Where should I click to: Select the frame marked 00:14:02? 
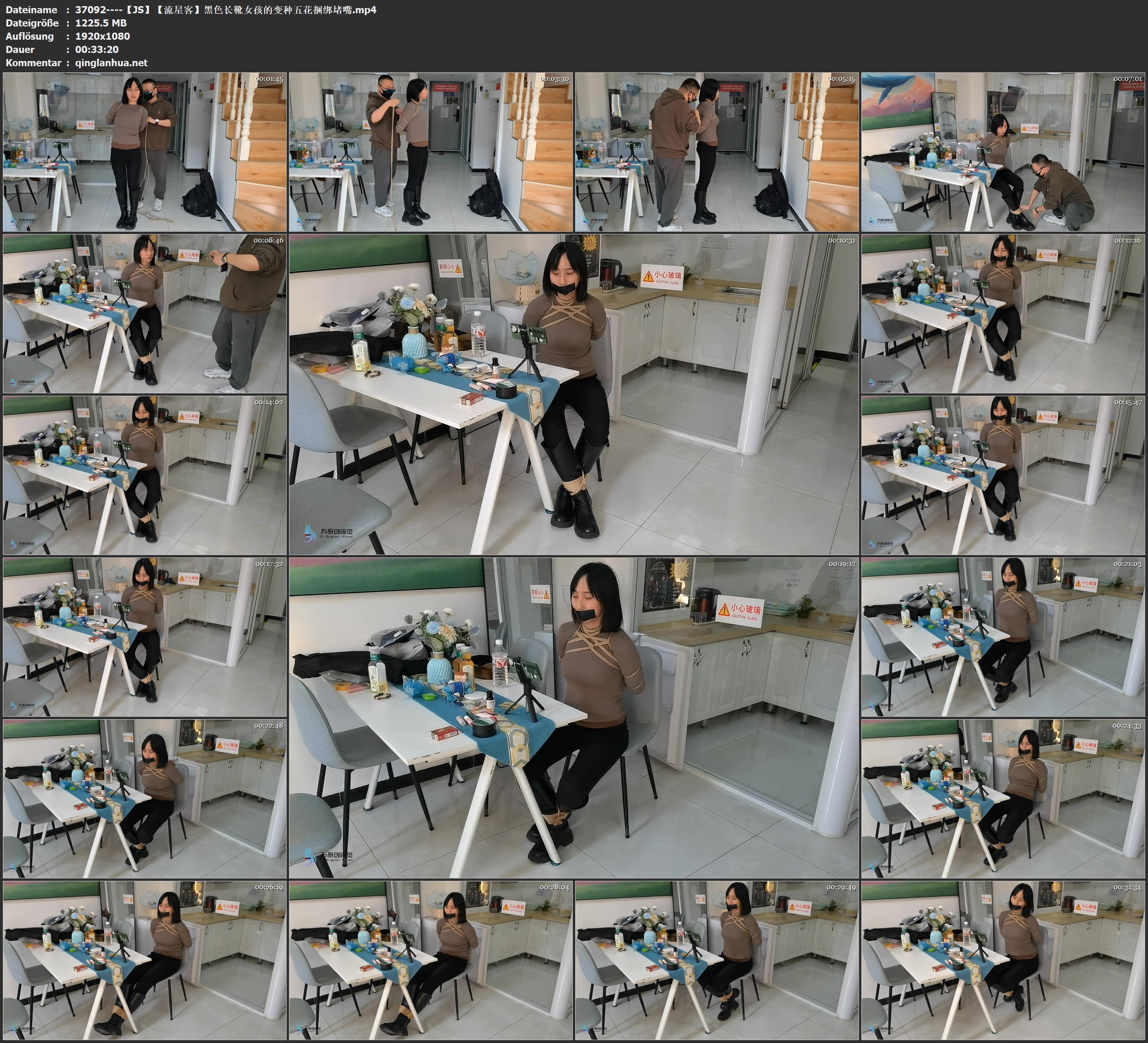click(145, 475)
